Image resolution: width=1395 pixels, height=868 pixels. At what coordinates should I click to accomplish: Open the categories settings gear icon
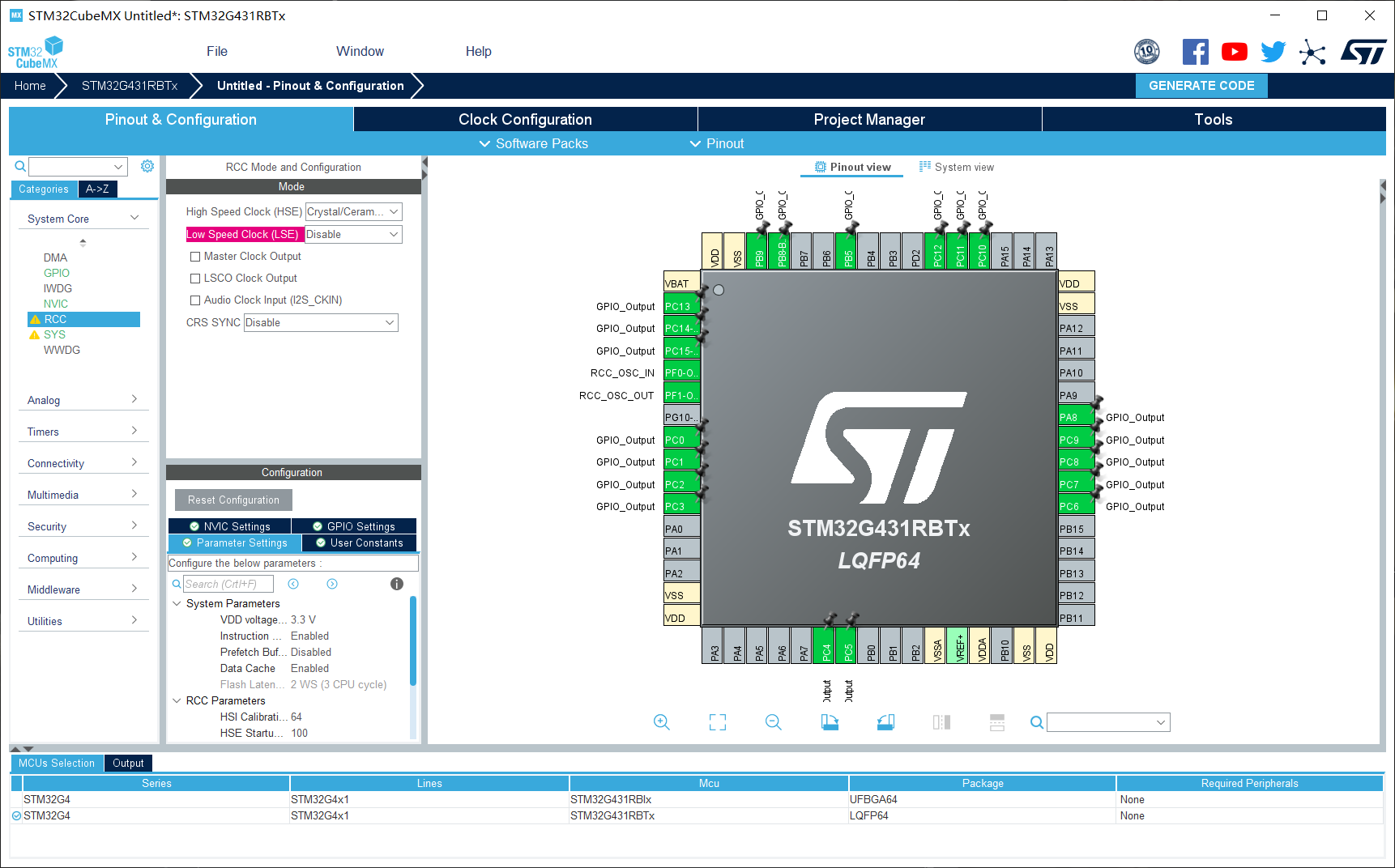pos(147,166)
